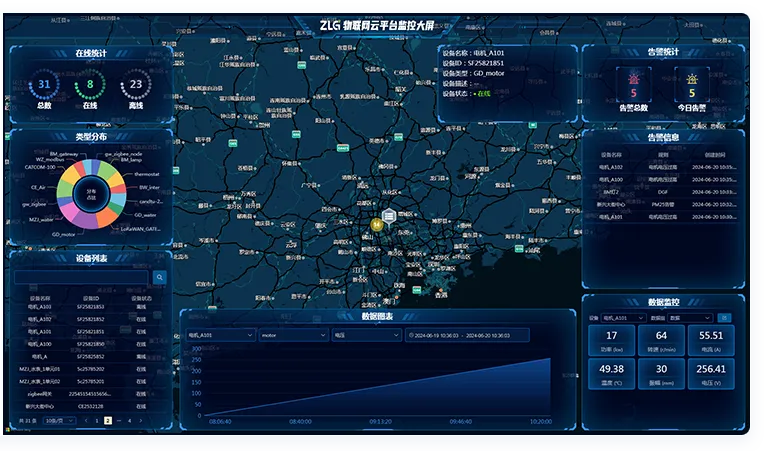764x451 pixels.
Task: Click the total alarms red siren icon
Action: 633,79
